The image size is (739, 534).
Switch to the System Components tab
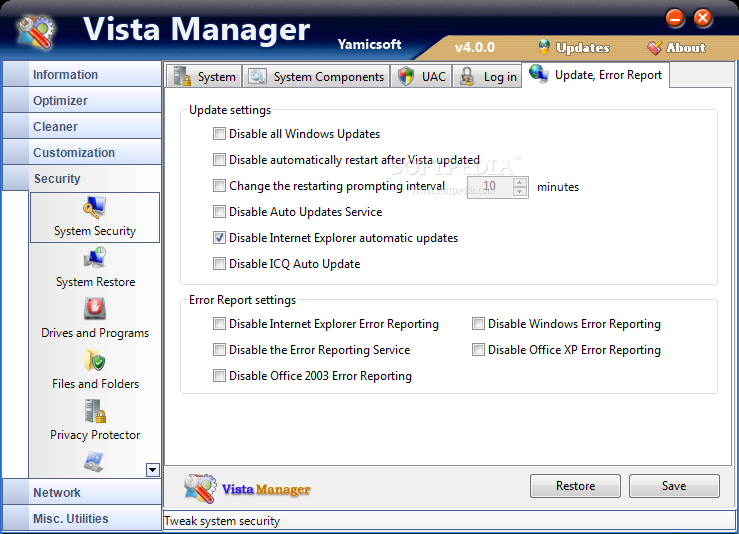(x=316, y=76)
